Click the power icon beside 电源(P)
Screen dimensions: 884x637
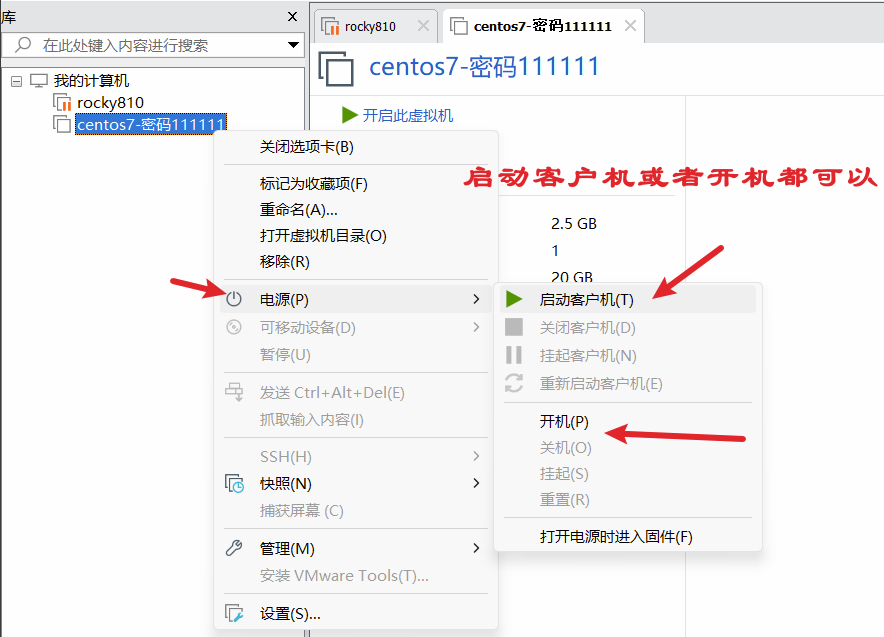click(x=234, y=299)
